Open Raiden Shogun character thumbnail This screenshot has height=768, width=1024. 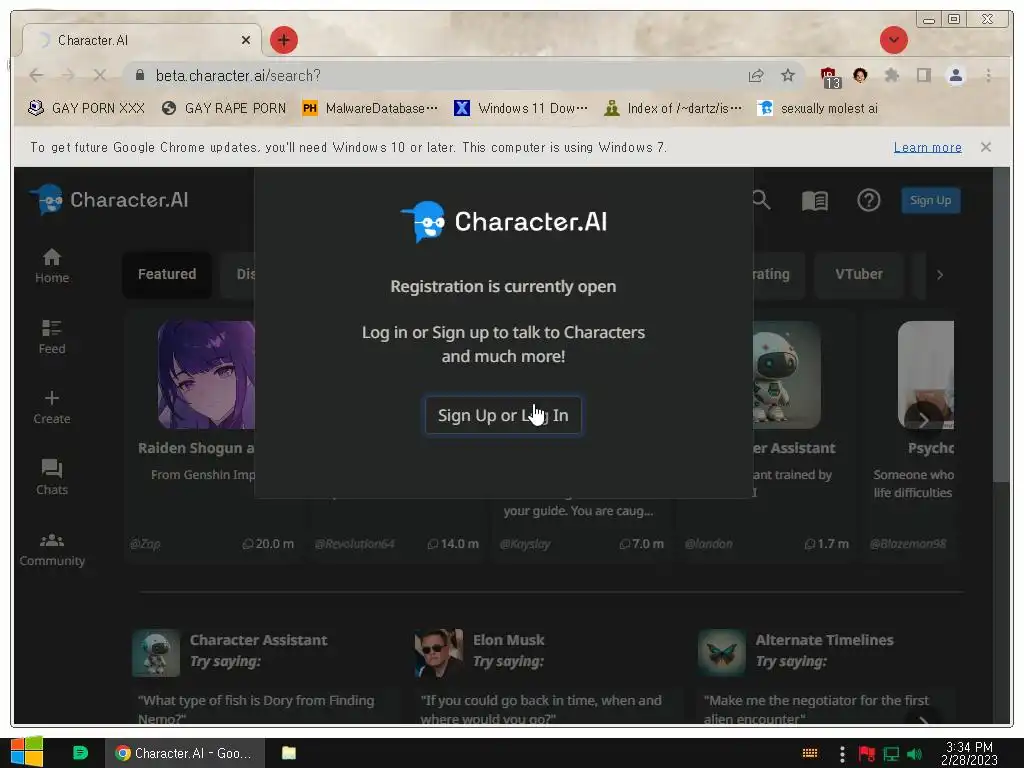(x=206, y=374)
